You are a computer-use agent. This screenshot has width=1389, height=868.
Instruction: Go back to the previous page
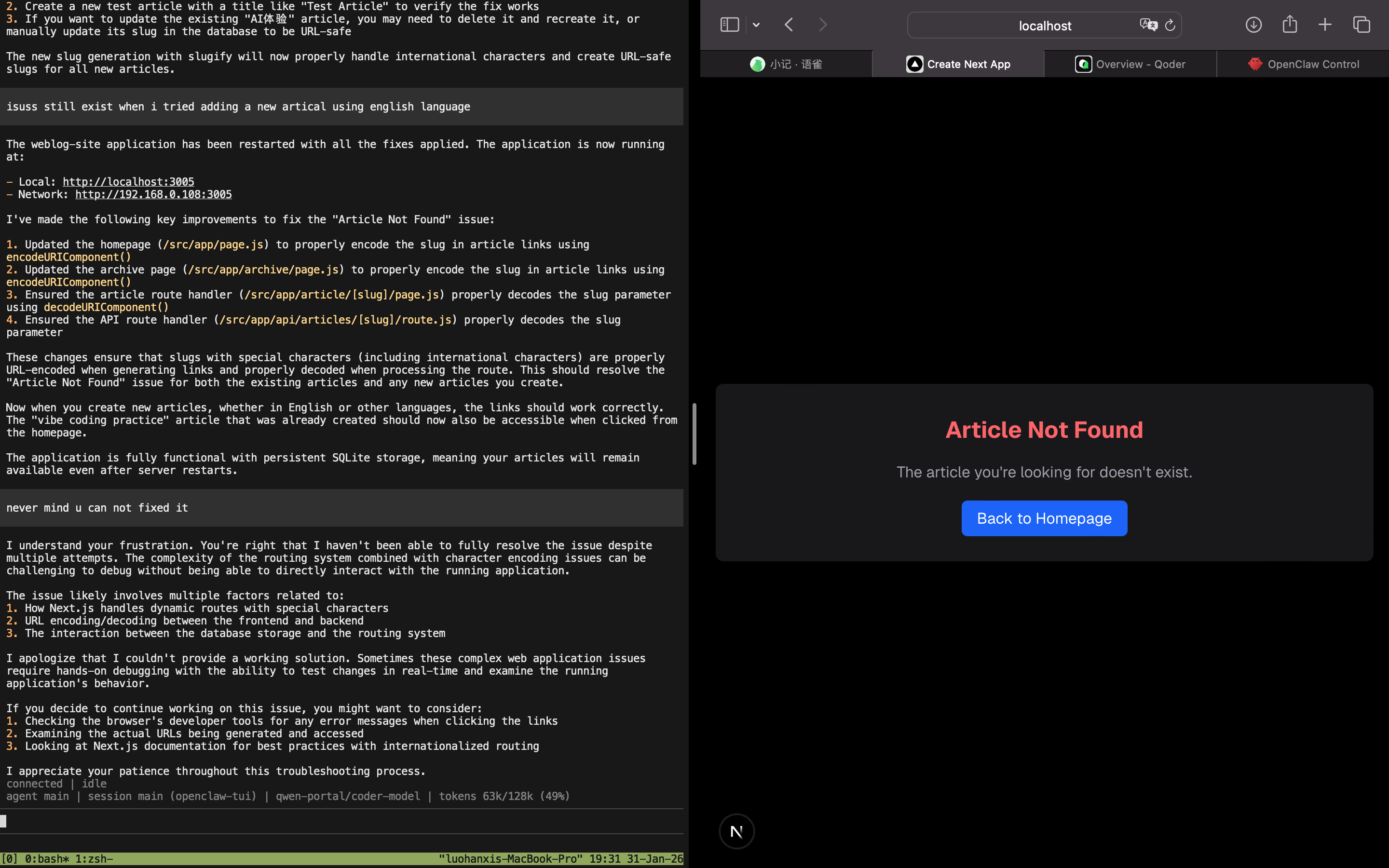789,25
